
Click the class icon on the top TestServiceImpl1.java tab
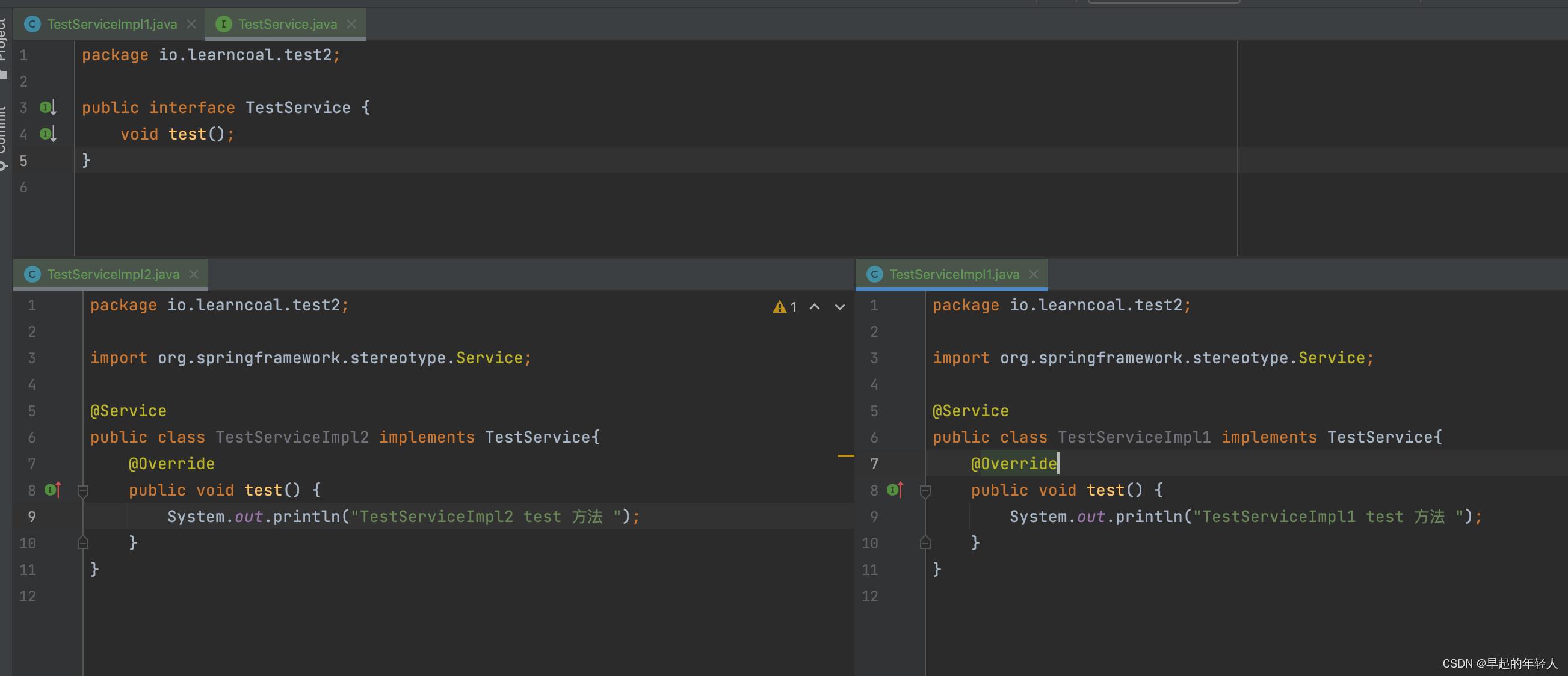(x=32, y=24)
